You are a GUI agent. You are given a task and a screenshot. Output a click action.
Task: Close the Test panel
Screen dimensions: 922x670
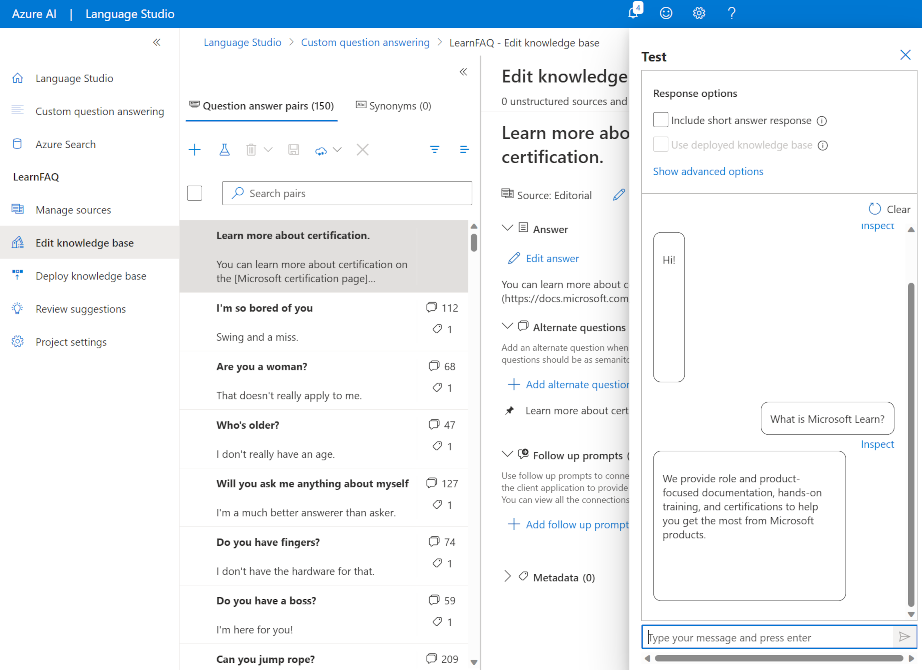pyautogui.click(x=905, y=55)
